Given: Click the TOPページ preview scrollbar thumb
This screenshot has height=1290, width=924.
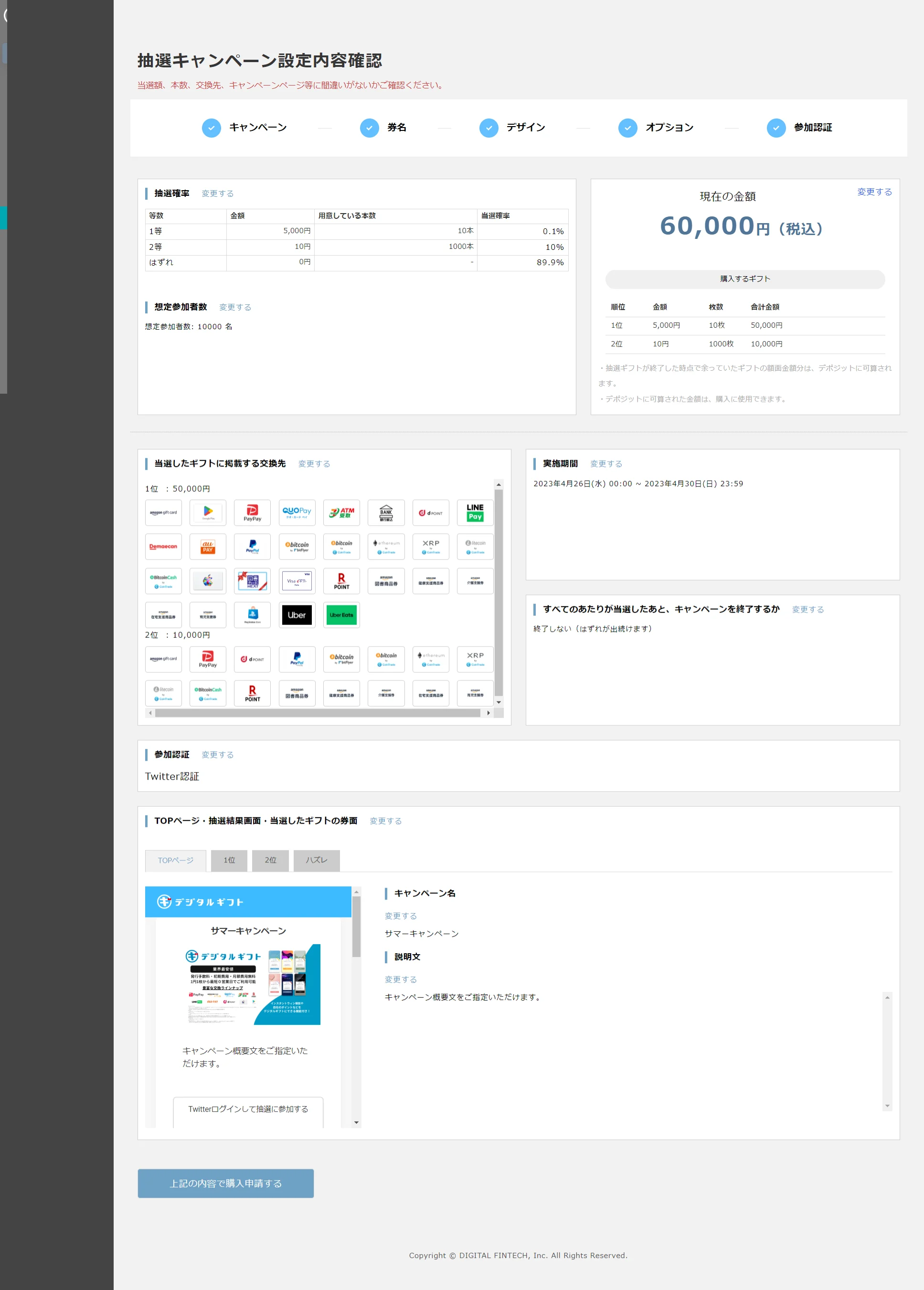Looking at the screenshot, I should [x=357, y=927].
